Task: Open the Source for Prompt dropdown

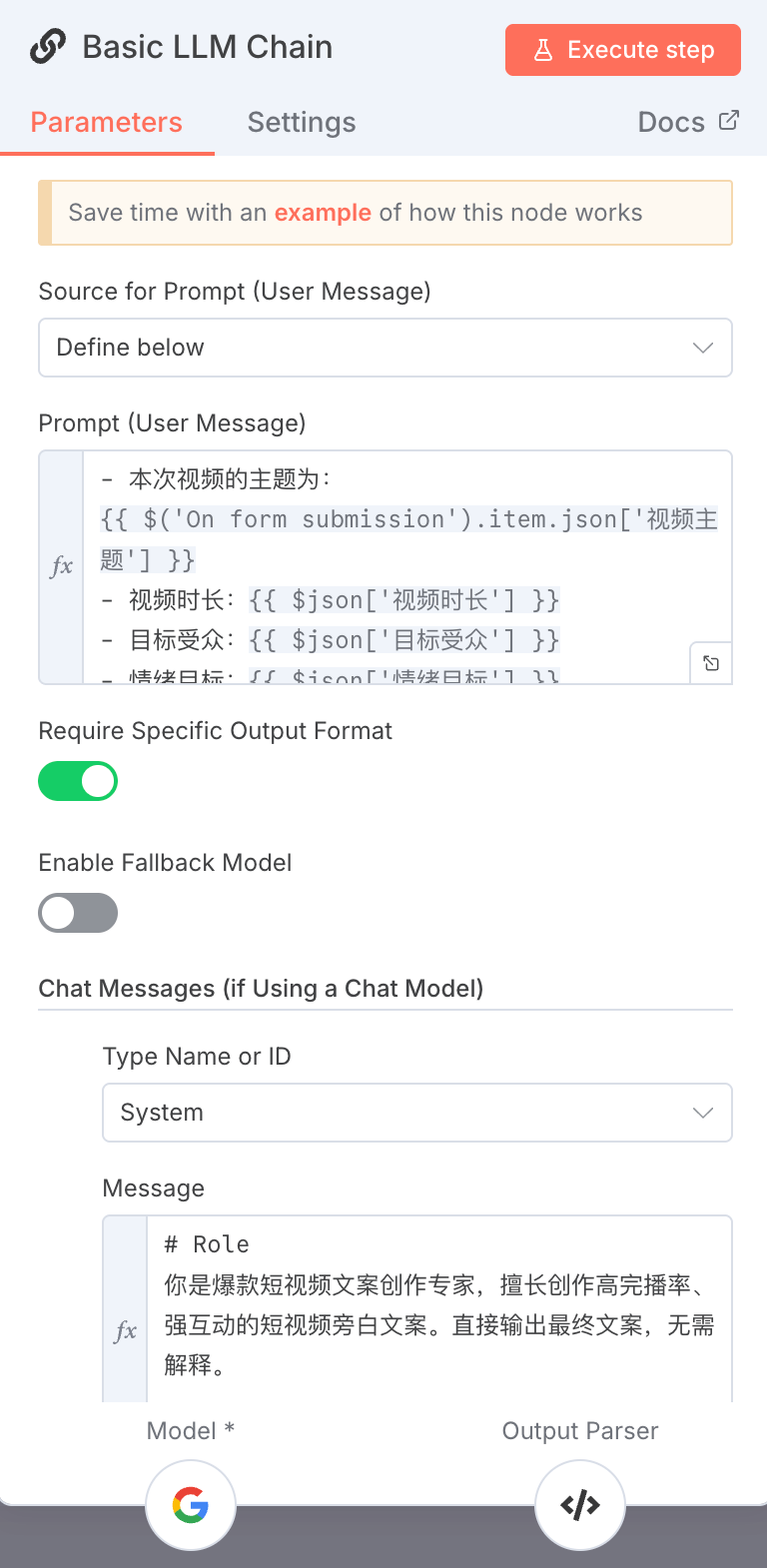Action: point(385,348)
